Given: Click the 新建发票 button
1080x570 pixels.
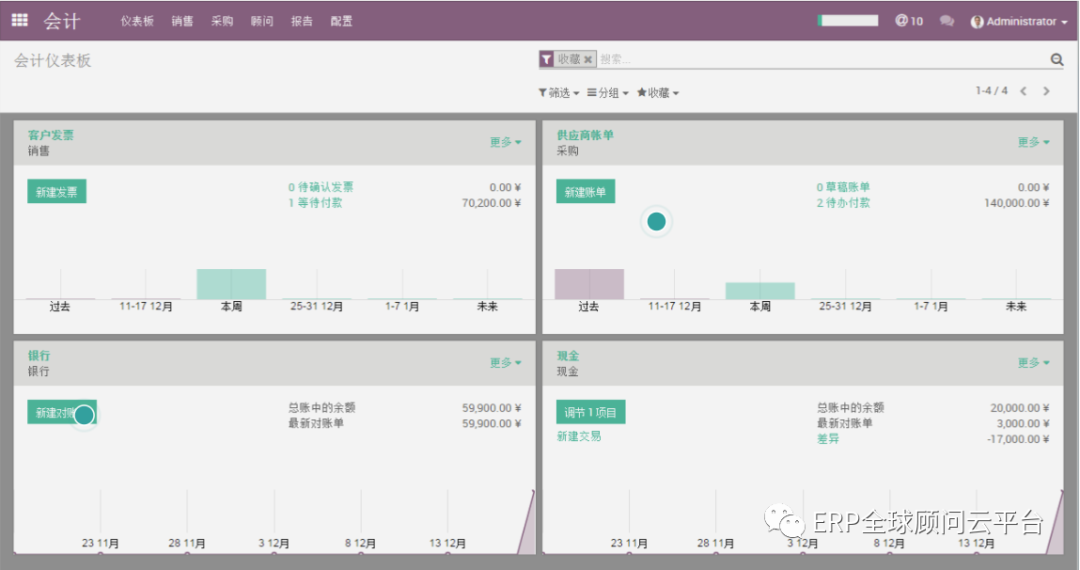Looking at the screenshot, I should 57,192.
